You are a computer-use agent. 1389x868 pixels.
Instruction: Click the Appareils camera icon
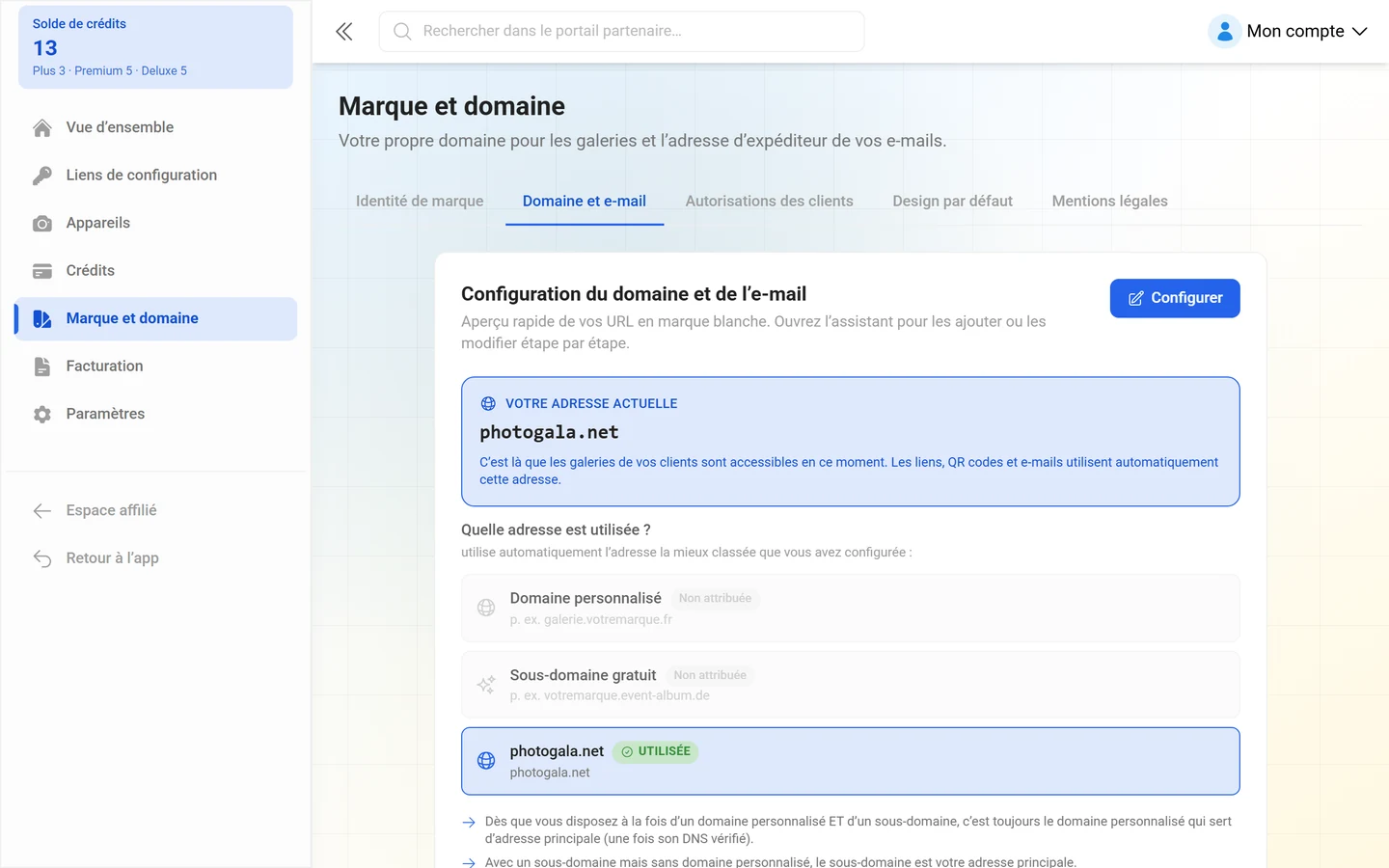point(42,224)
